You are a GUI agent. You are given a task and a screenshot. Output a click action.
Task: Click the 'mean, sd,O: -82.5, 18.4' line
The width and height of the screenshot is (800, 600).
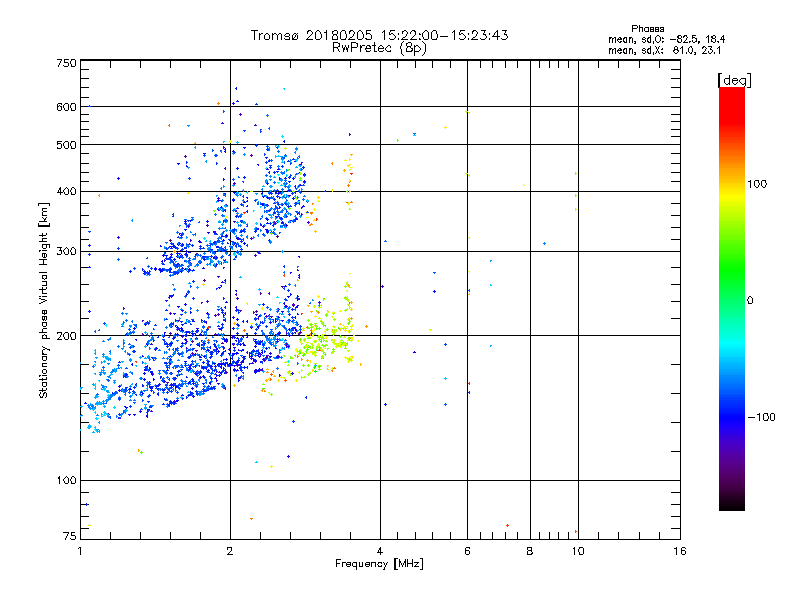tap(666, 39)
